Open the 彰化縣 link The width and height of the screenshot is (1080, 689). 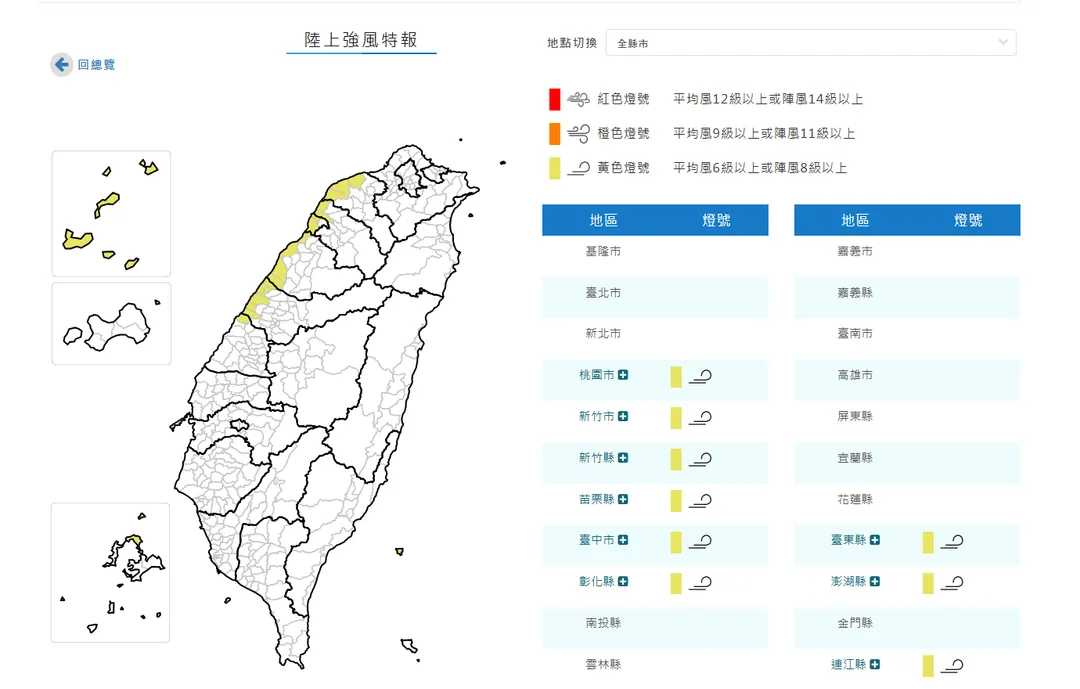[596, 582]
